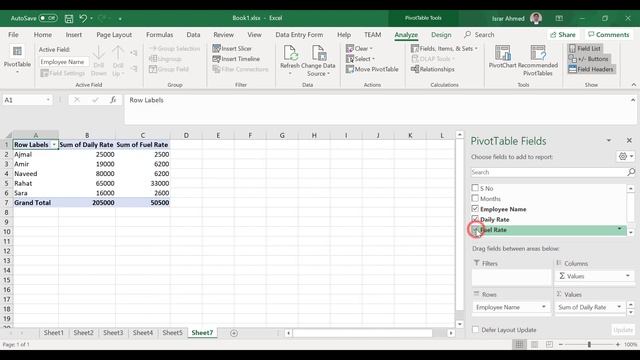Expand the formula bar
The image size is (640, 360).
tap(633, 100)
